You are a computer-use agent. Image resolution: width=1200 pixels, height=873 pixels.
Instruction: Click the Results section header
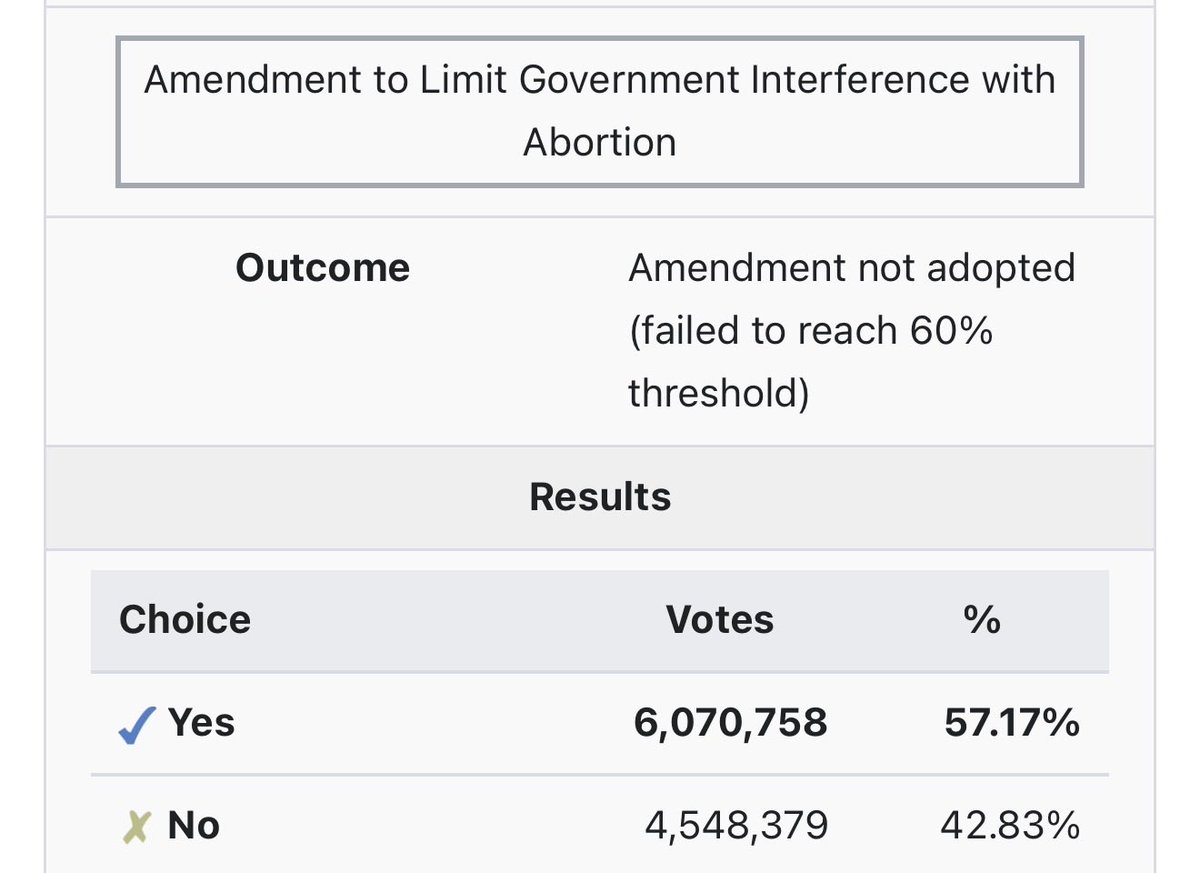[x=600, y=497]
